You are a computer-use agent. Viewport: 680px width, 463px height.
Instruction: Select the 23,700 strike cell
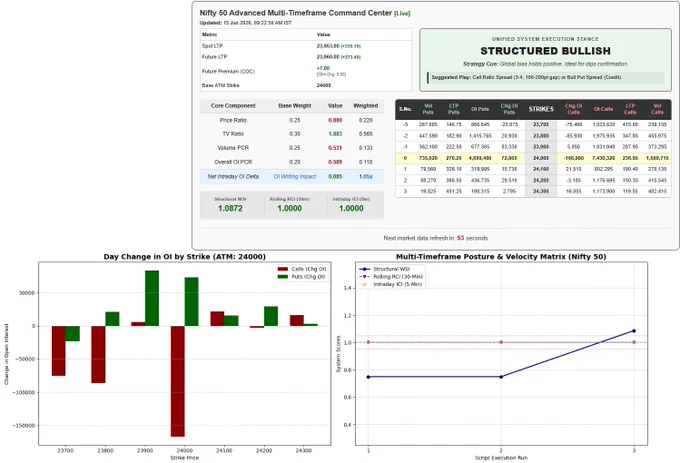pyautogui.click(x=541, y=124)
